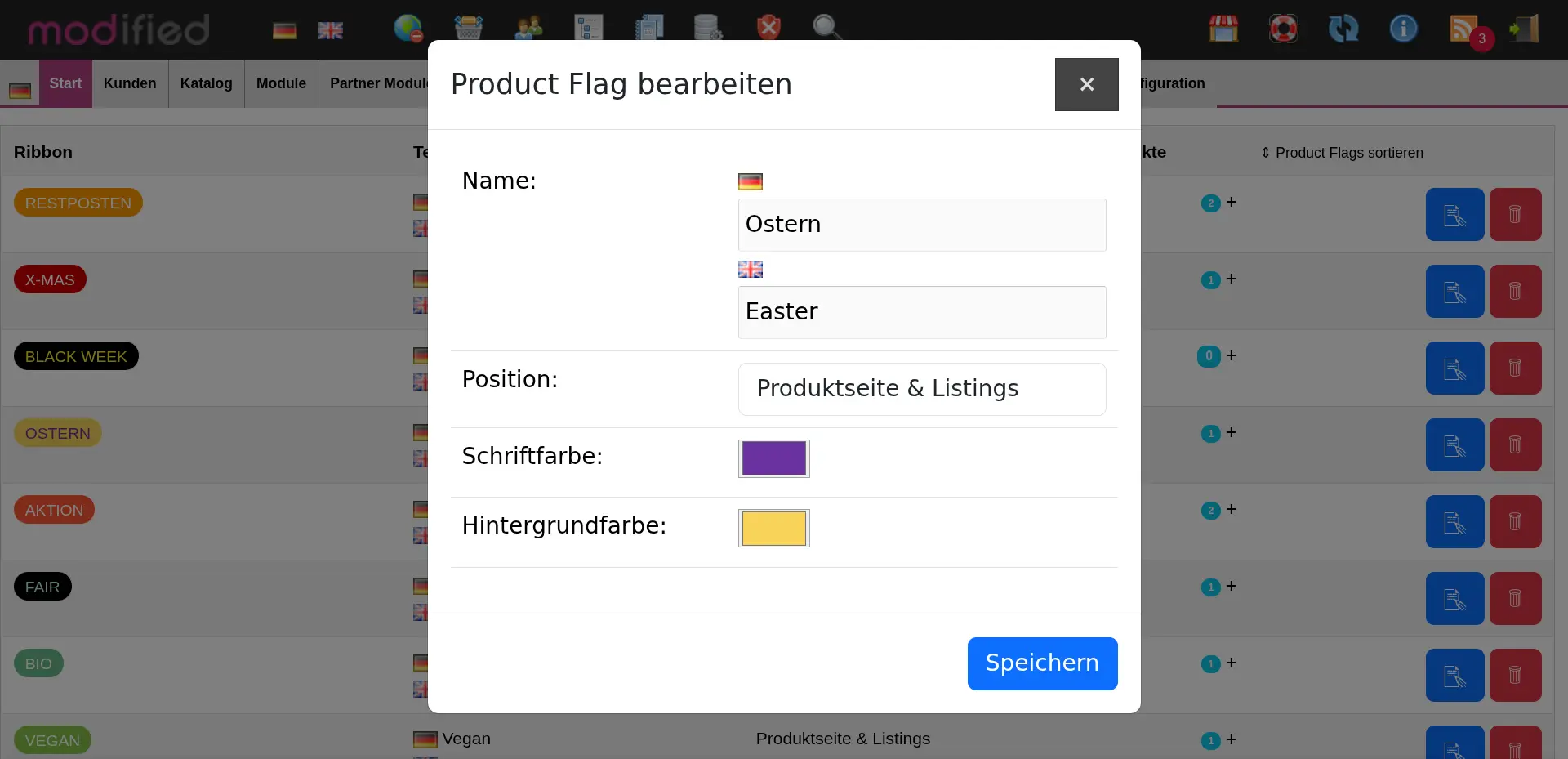The height and width of the screenshot is (759, 1568).
Task: Delete the RESTPOSTEN flag via trash icon
Action: click(x=1515, y=215)
